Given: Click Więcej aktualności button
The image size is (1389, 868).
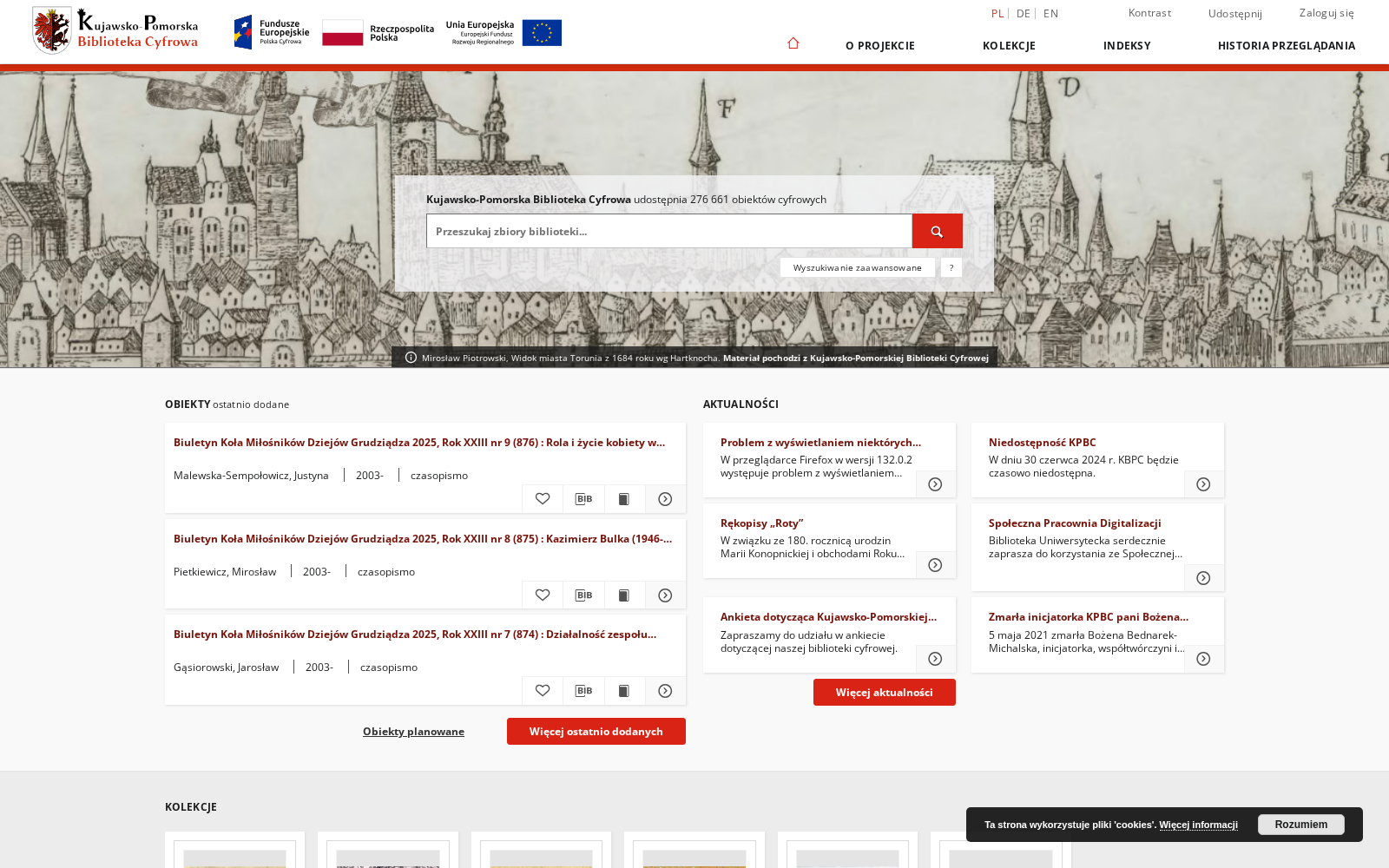Looking at the screenshot, I should point(885,692).
